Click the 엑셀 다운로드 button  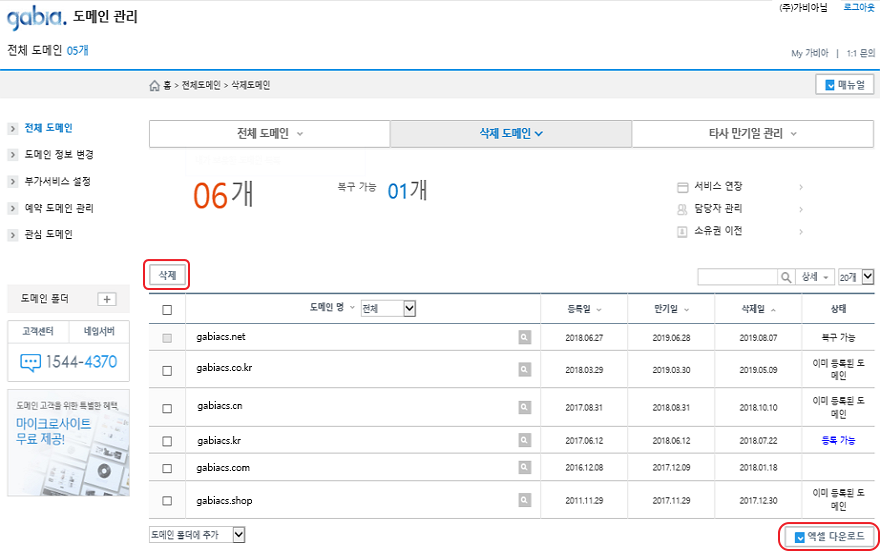(829, 537)
